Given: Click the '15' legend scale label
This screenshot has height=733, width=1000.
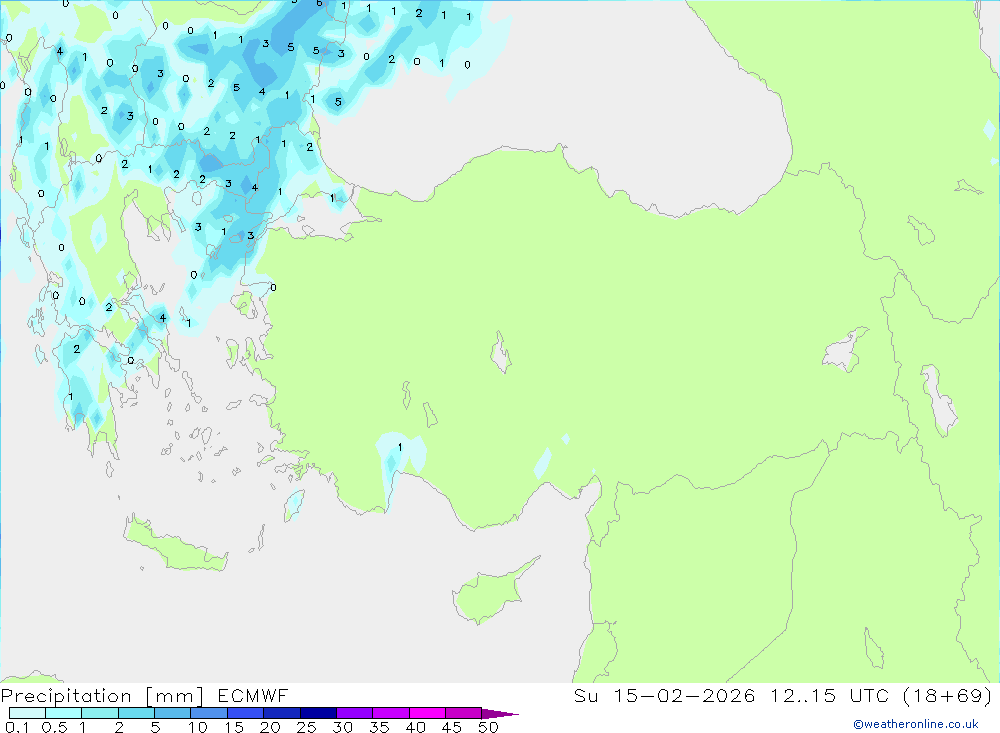Looking at the screenshot, I should click(x=234, y=727).
